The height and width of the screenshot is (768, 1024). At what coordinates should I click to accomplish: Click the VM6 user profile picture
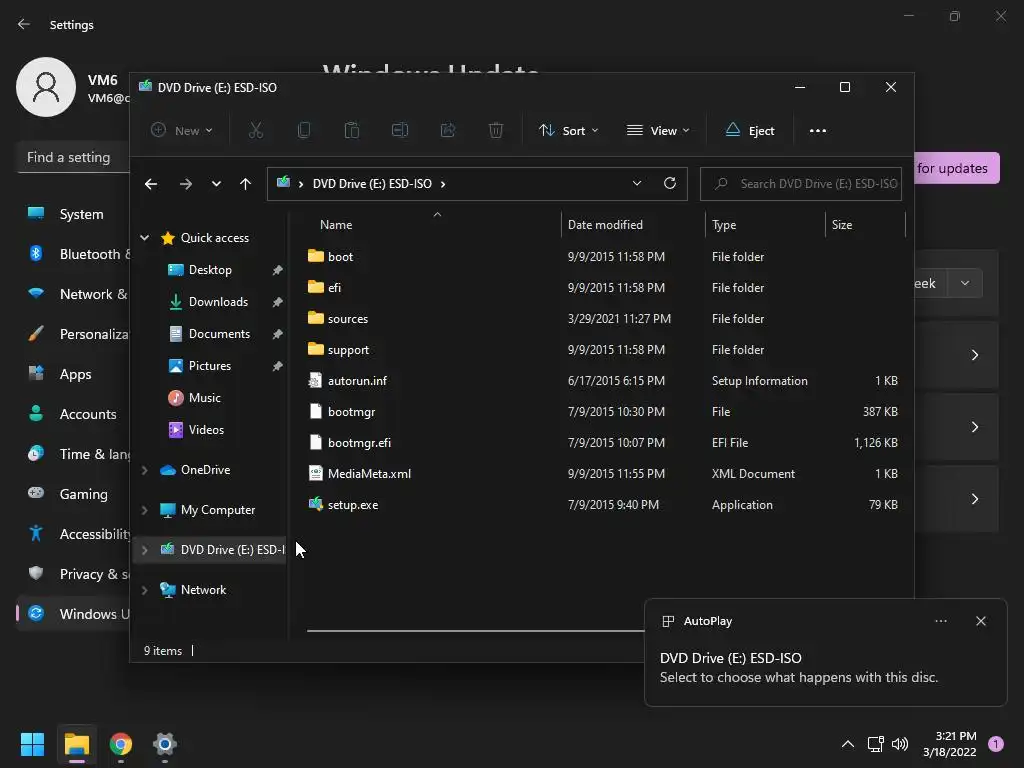[x=46, y=87]
